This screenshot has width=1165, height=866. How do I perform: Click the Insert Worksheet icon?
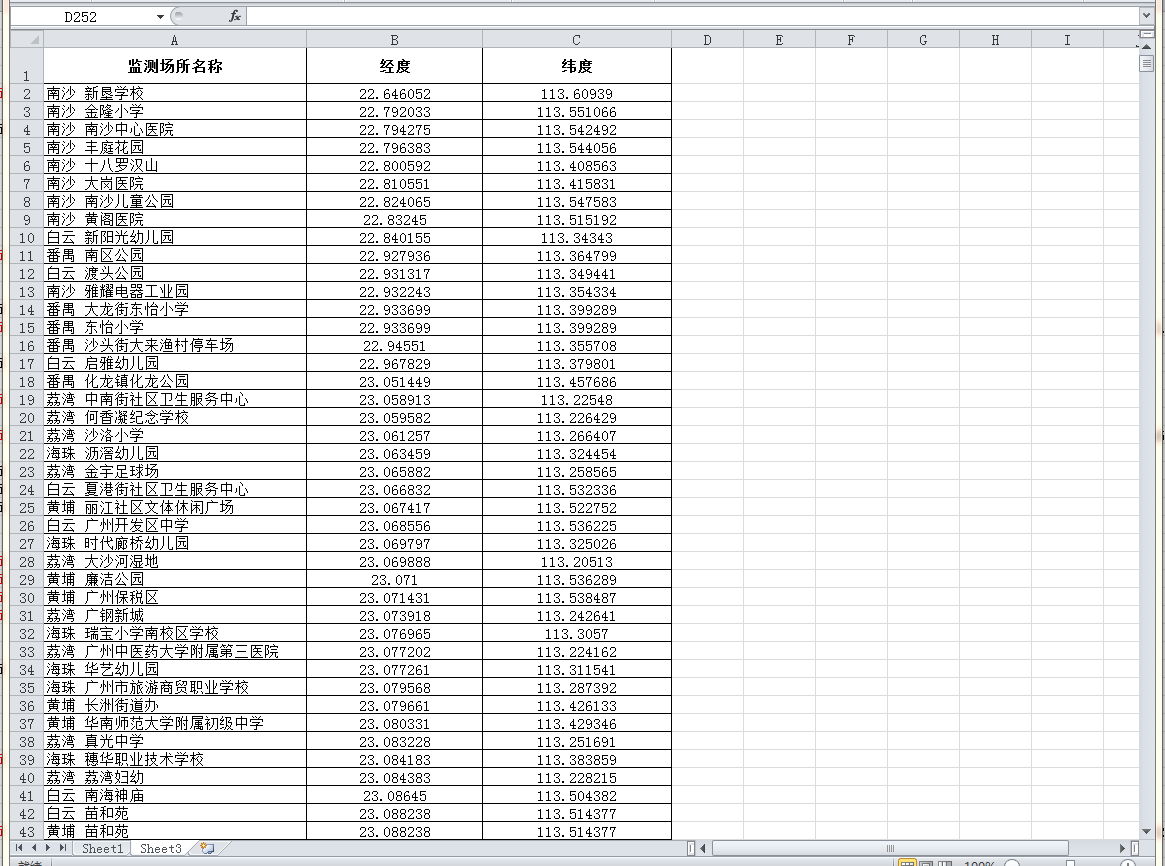[207, 848]
